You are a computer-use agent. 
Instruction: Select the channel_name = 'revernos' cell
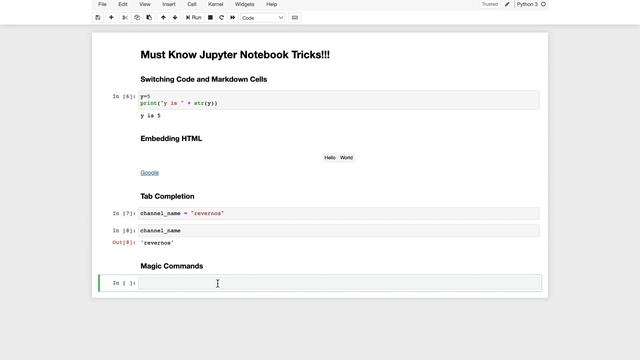click(x=339, y=213)
